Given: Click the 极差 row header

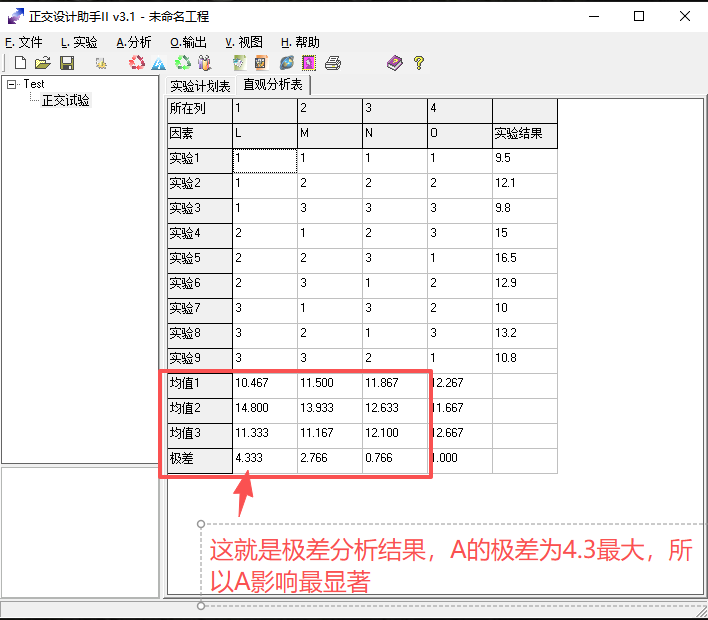Looking at the screenshot, I should pyautogui.click(x=200, y=460).
